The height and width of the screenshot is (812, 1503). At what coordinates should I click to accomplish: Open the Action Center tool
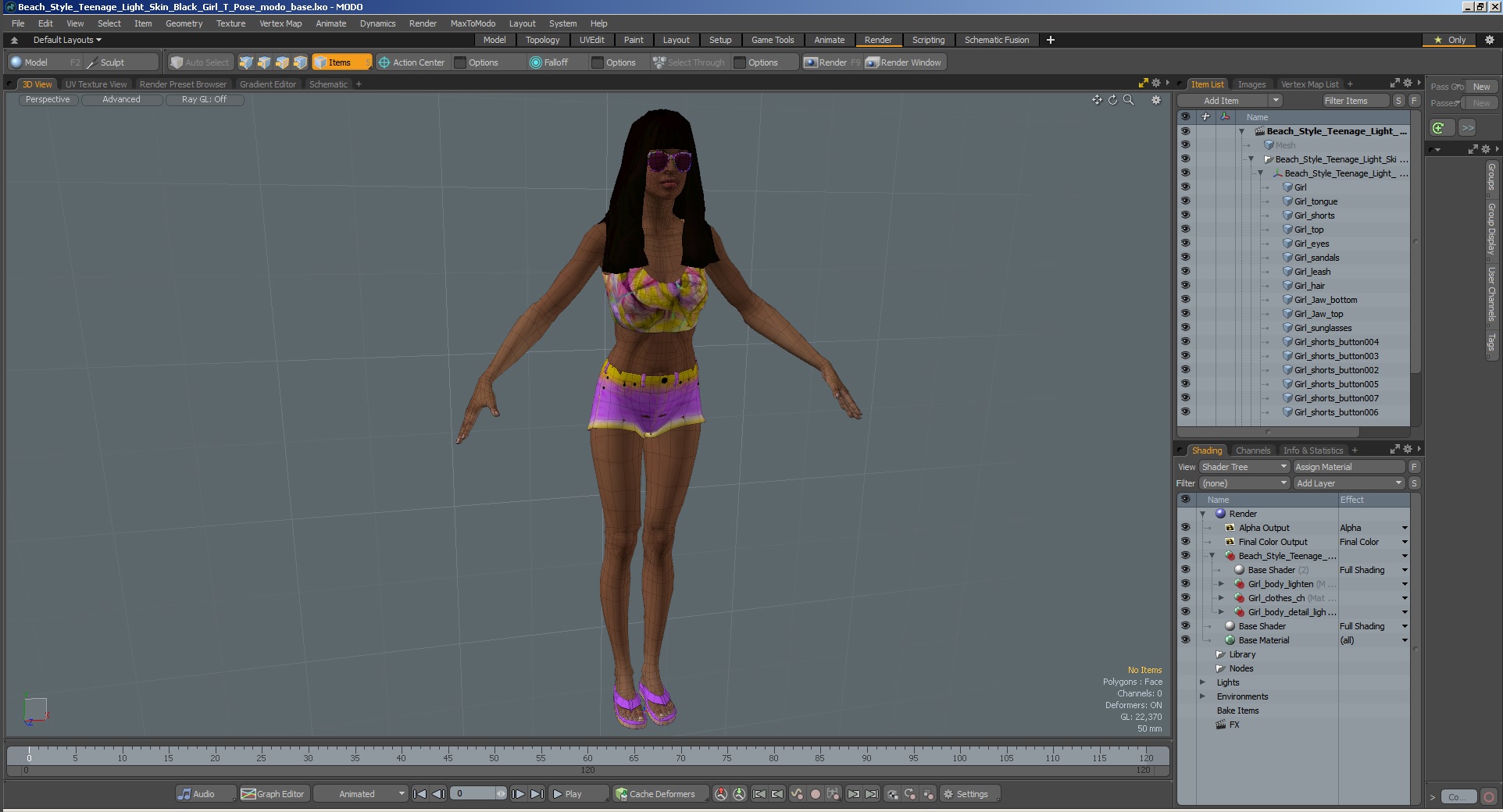pos(412,62)
